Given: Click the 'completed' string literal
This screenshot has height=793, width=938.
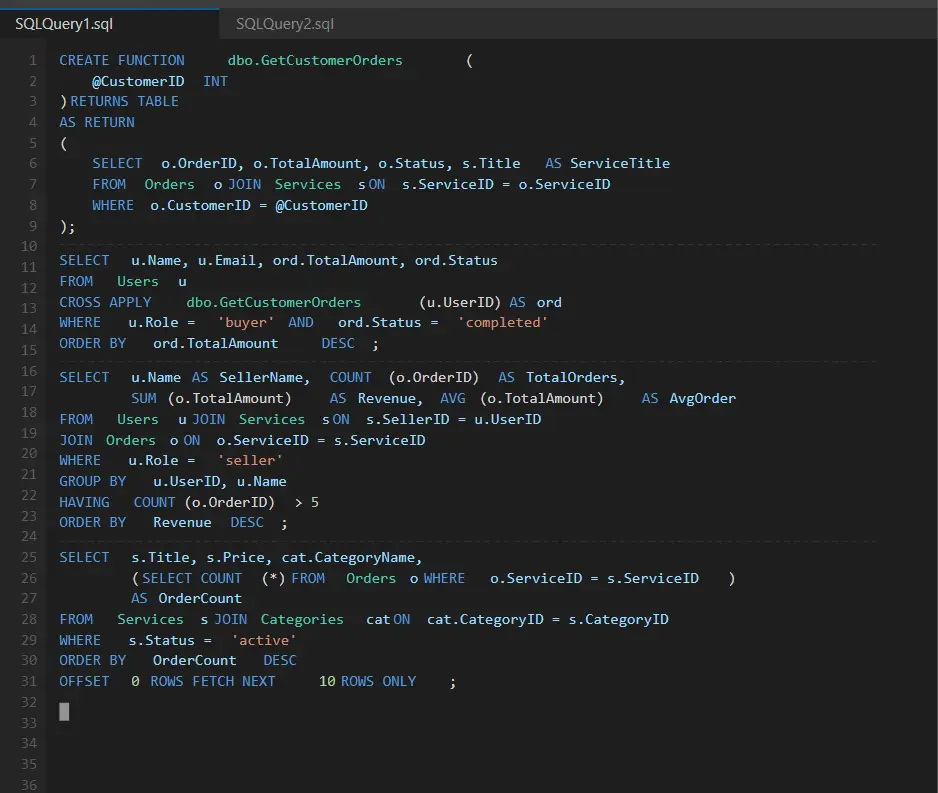Looking at the screenshot, I should coord(502,323).
